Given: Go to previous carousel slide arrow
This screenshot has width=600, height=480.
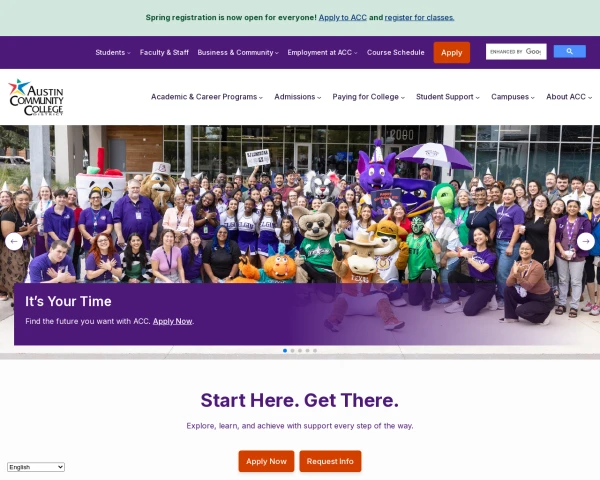Looking at the screenshot, I should pos(14,242).
